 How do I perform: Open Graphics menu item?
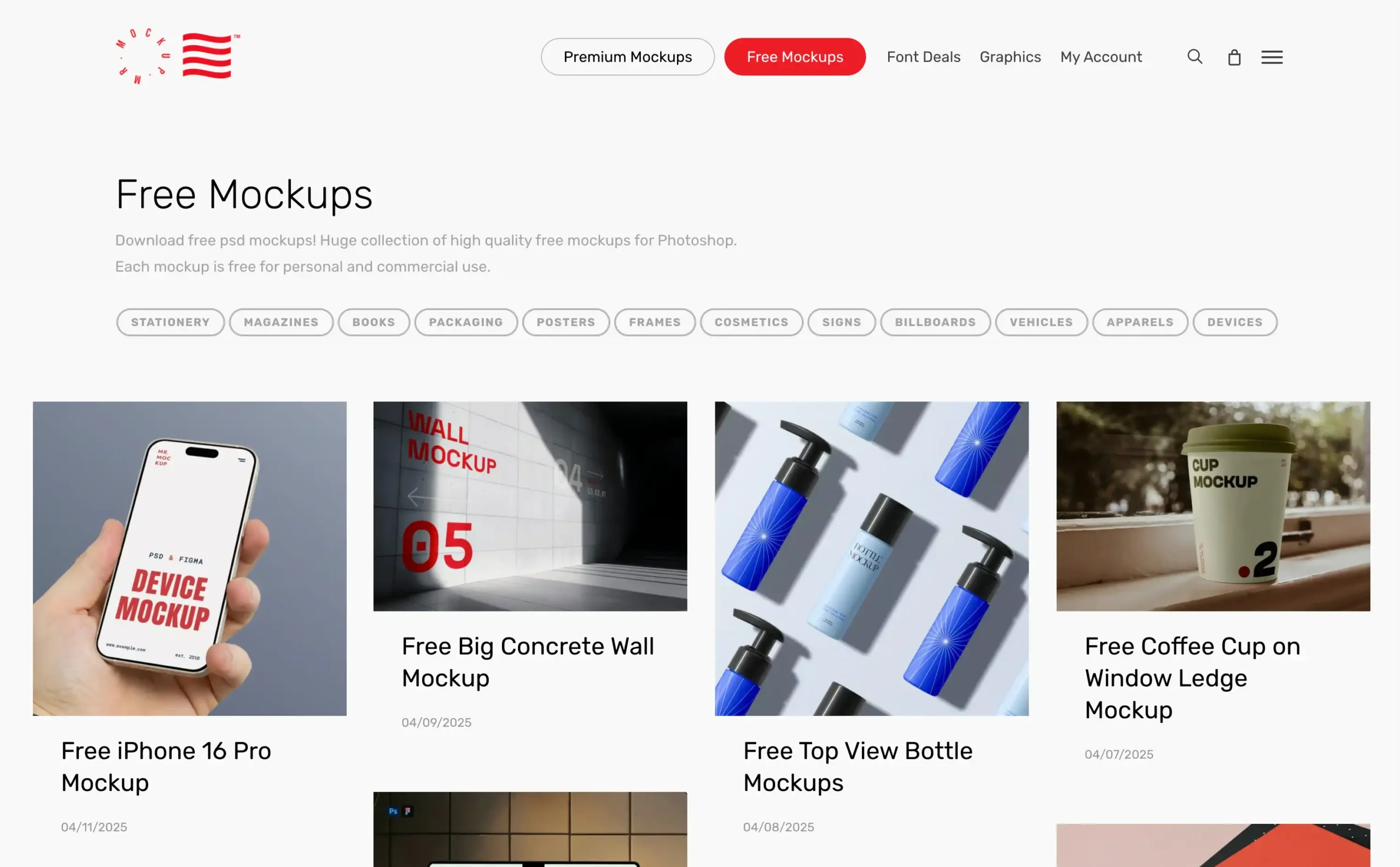pos(1010,57)
